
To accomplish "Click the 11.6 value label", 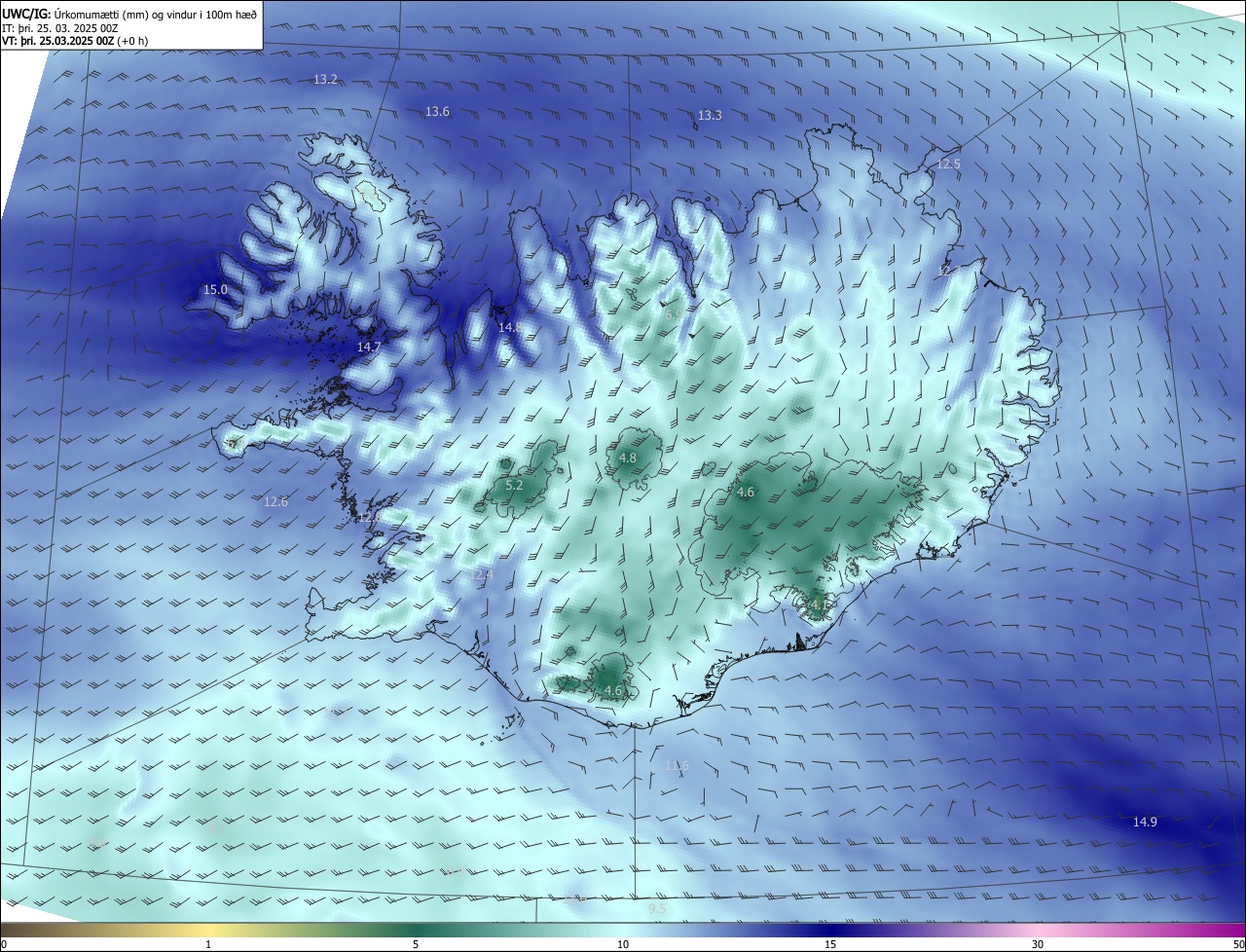I will click(677, 766).
